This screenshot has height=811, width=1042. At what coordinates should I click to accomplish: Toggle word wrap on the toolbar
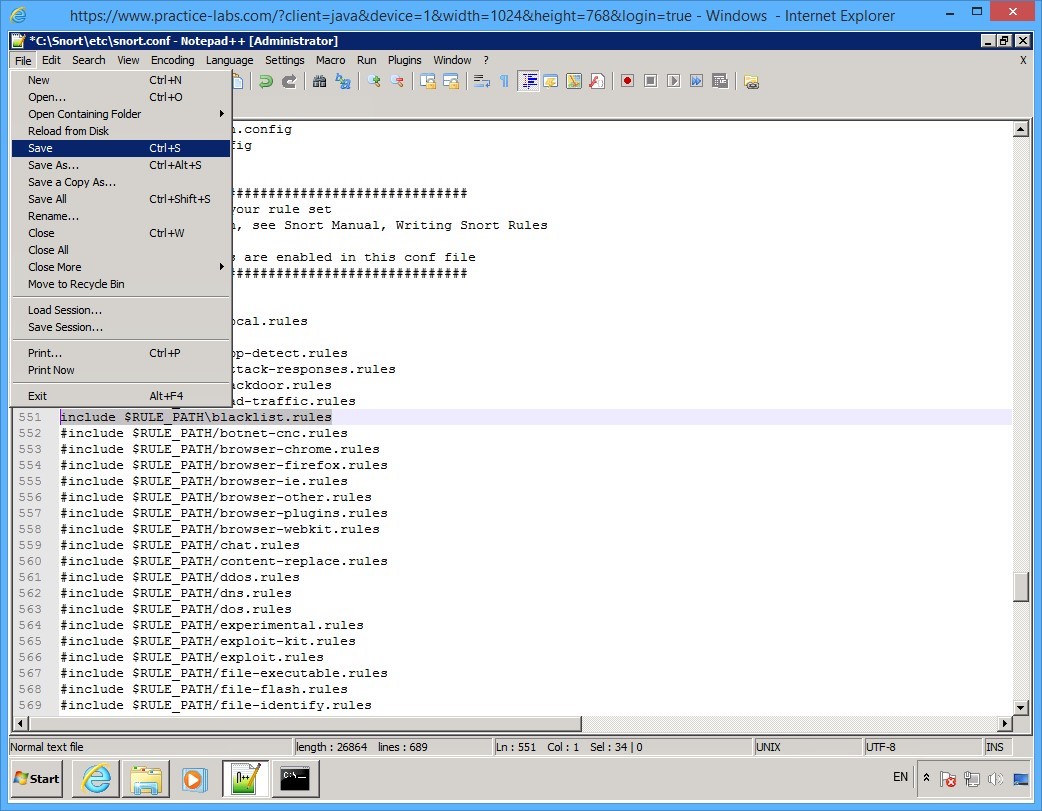pos(479,80)
